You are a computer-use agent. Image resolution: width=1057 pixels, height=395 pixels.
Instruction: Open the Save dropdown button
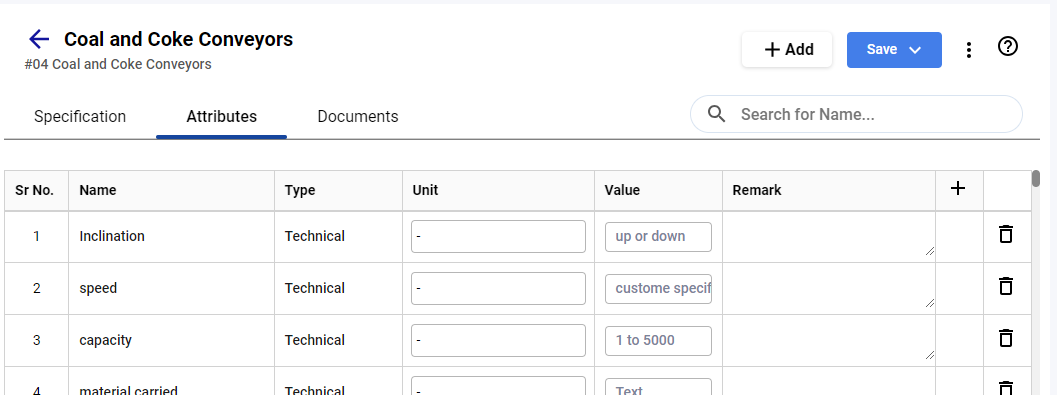(x=894, y=50)
